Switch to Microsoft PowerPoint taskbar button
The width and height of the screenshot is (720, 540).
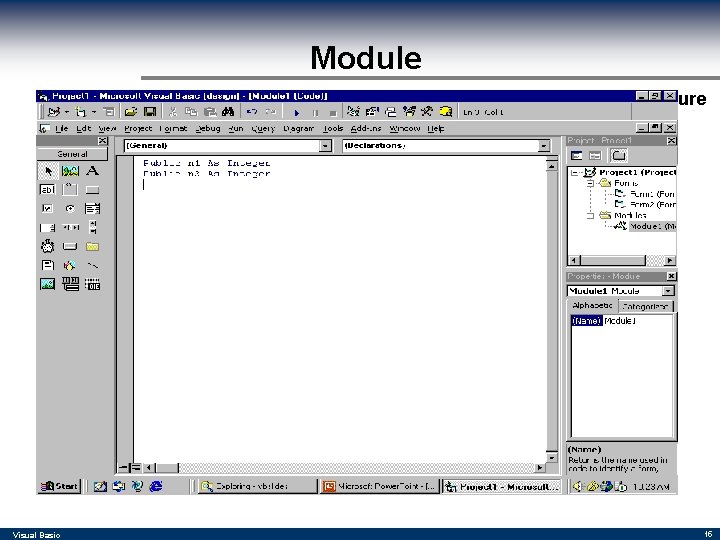coord(379,486)
